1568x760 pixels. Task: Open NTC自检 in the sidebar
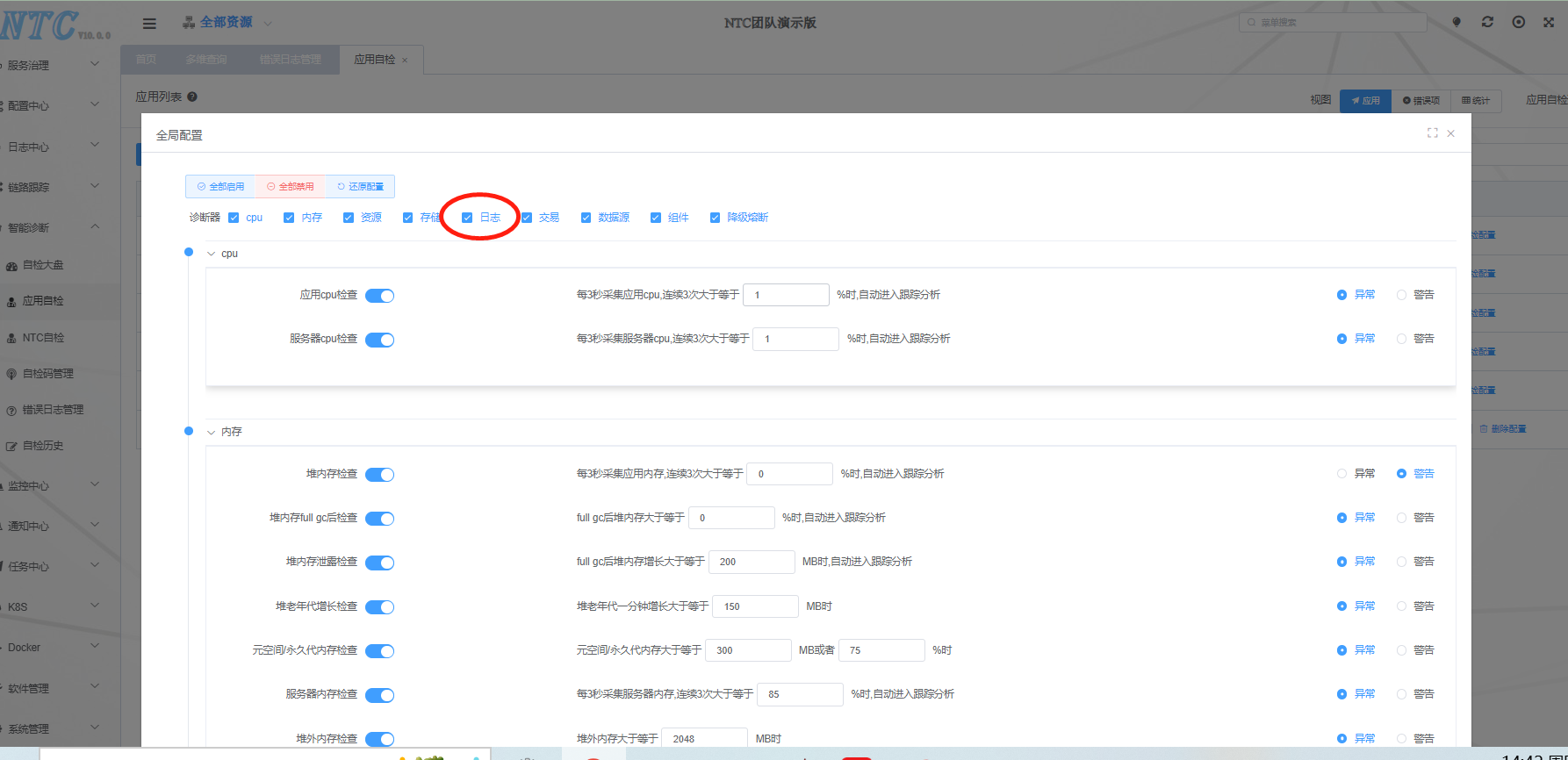click(43, 338)
